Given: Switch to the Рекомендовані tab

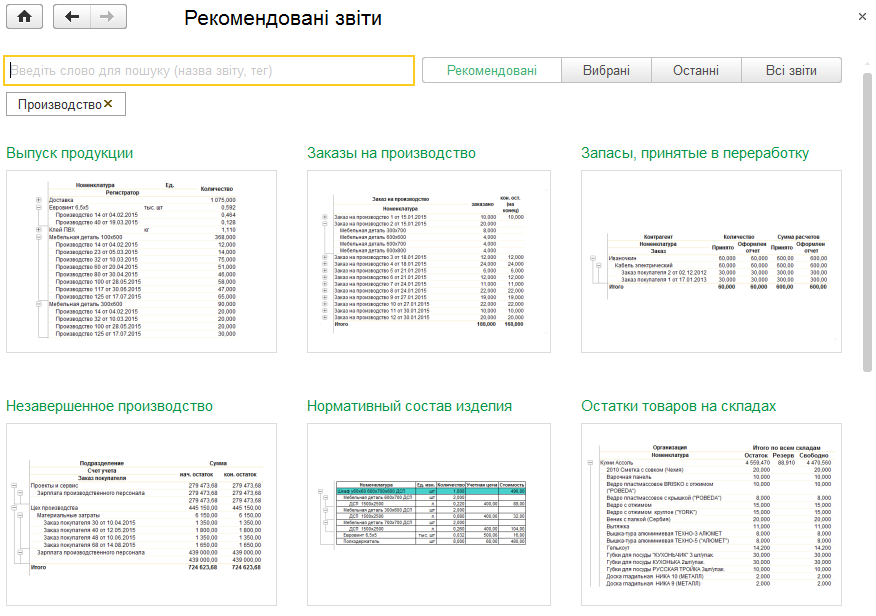Looking at the screenshot, I should [492, 70].
